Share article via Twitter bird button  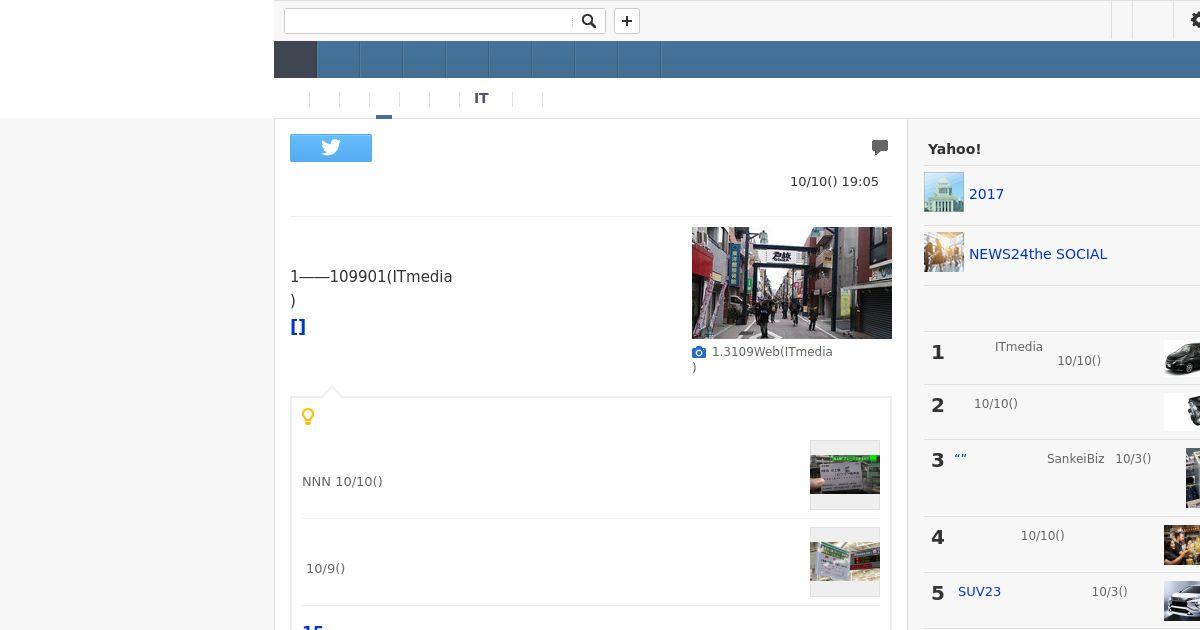[331, 148]
